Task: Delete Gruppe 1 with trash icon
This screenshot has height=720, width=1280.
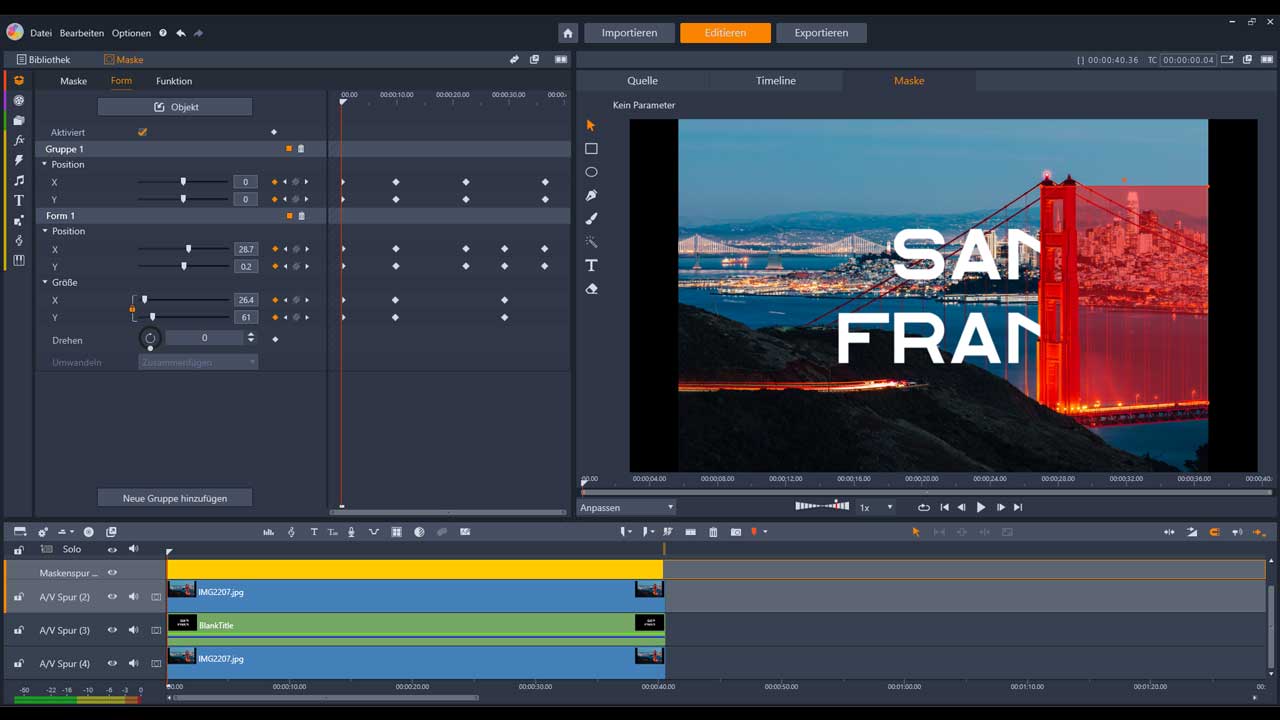Action: (301, 149)
